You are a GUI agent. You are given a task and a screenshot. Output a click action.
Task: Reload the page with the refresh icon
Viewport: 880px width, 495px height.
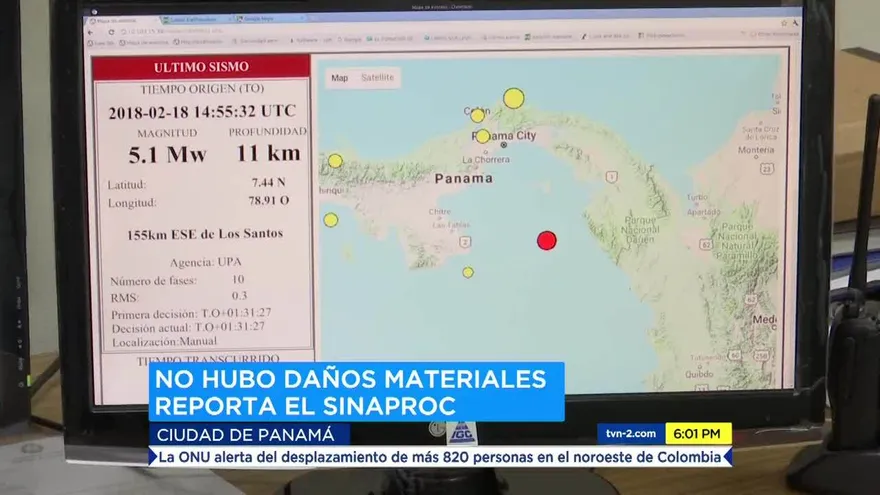click(x=111, y=33)
